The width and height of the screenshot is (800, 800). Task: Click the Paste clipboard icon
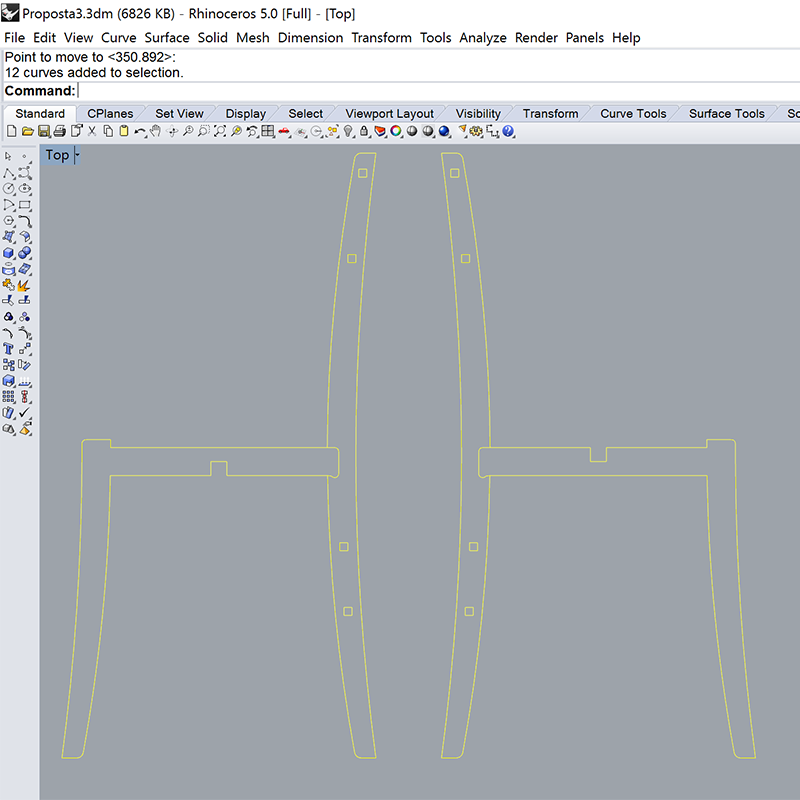124,131
